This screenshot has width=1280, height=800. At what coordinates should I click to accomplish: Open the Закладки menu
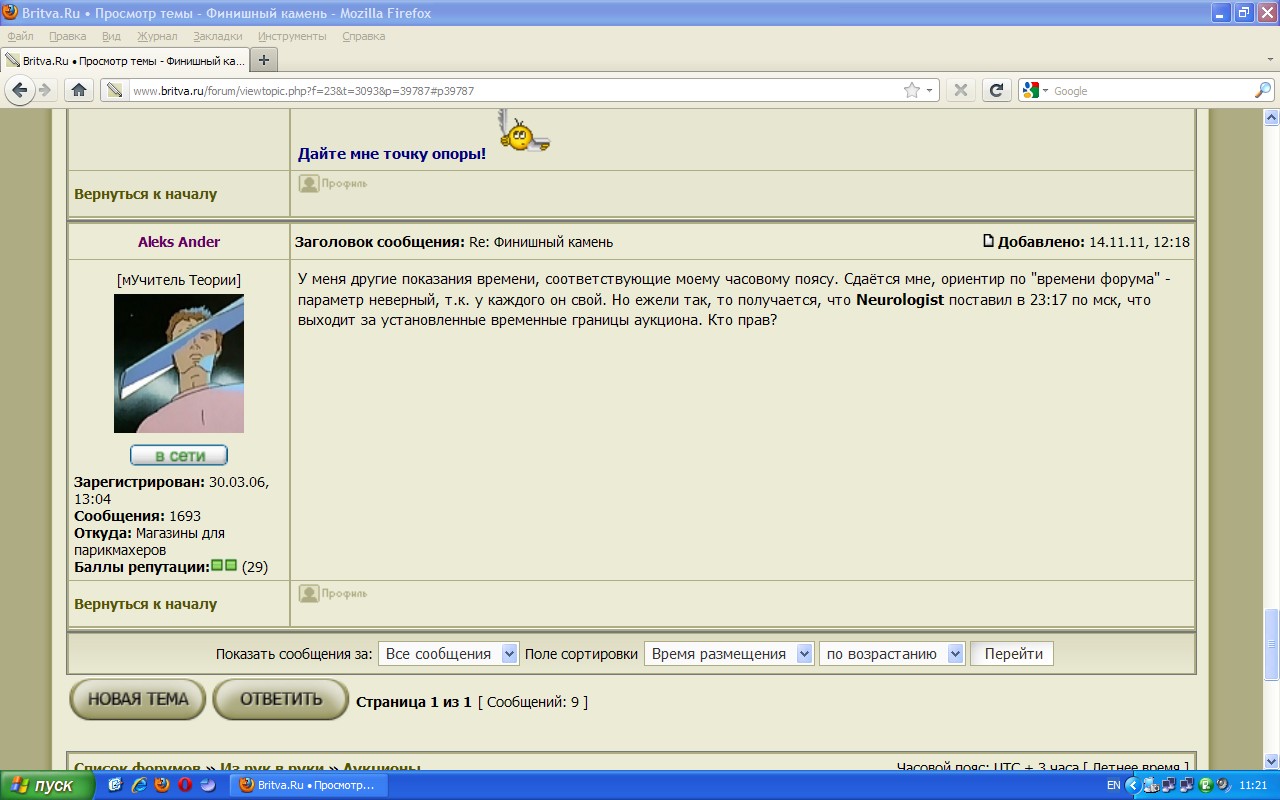217,36
